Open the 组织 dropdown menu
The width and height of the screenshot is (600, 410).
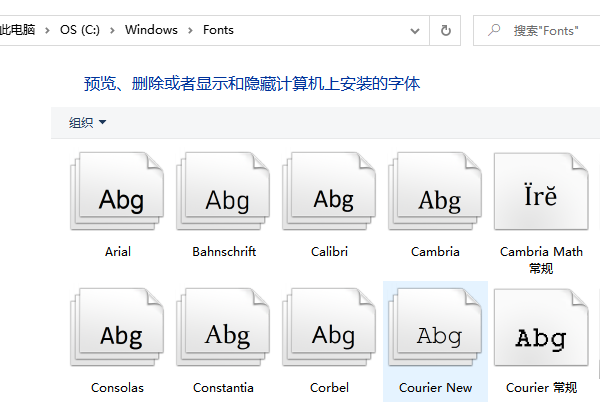(87, 123)
